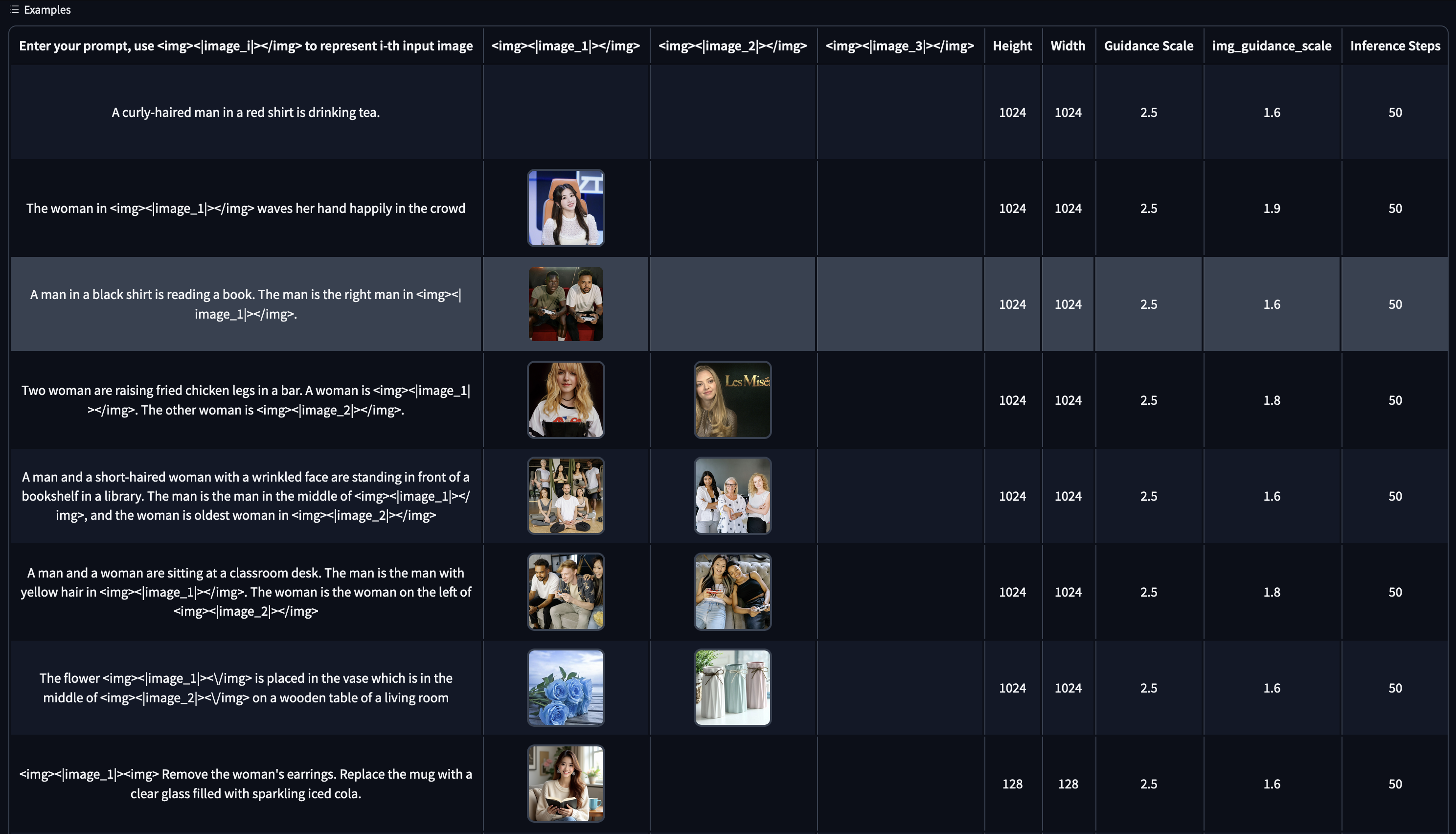Select the prompt about waving in the crowd
Image resolution: width=1456 pixels, height=834 pixels.
tap(246, 208)
